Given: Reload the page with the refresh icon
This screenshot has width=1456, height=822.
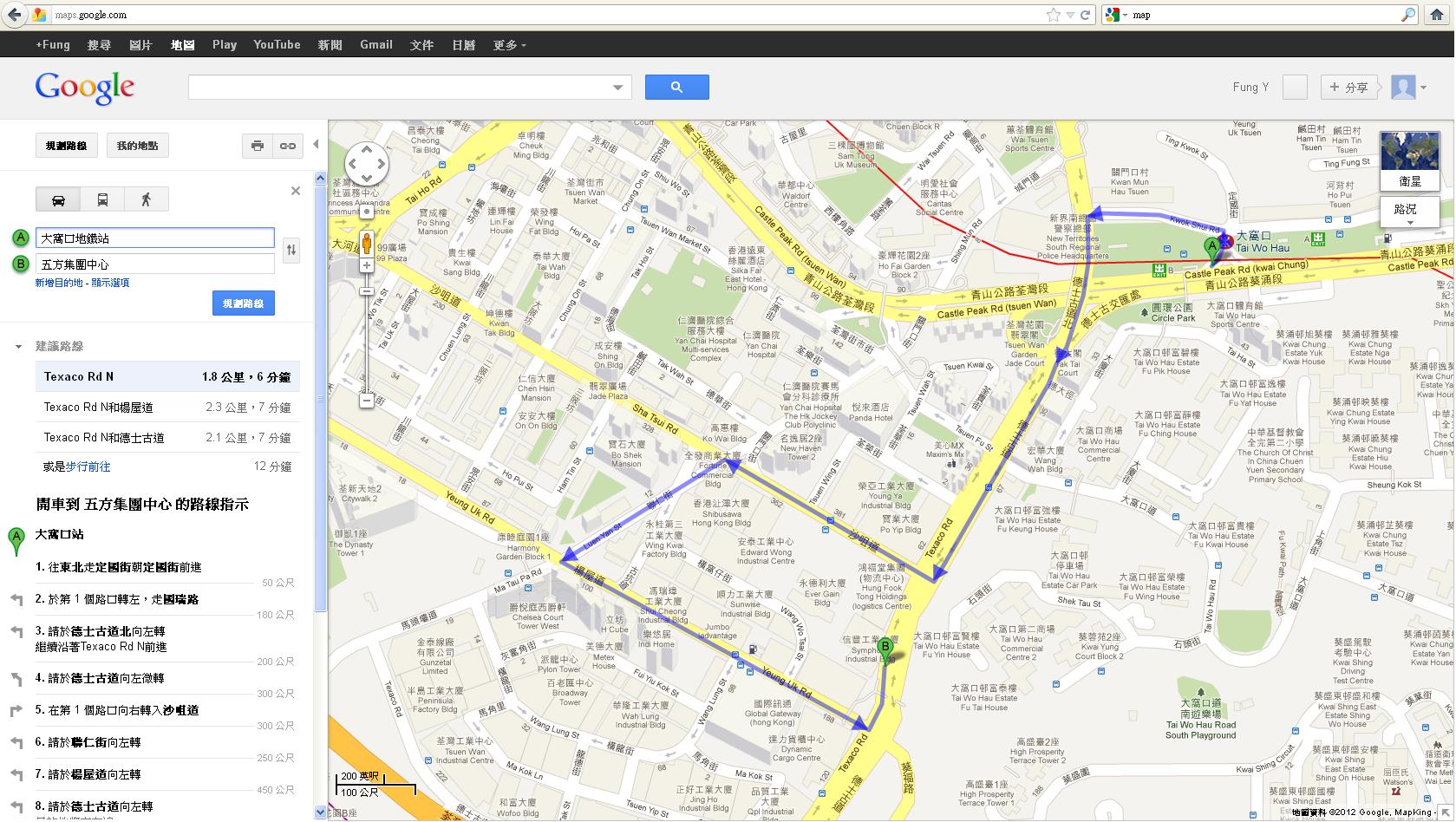Looking at the screenshot, I should point(1085,15).
